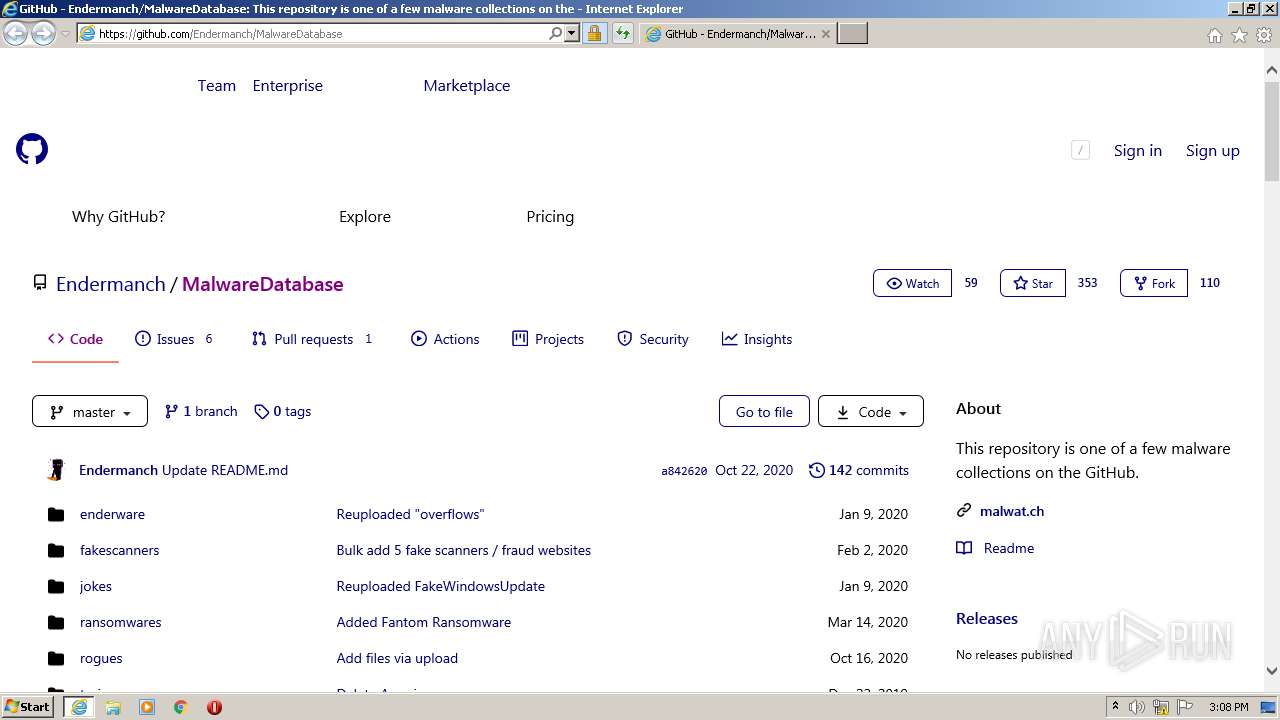Viewport: 1280px width, 720px height.
Task: Click the GitHub Octocat logo
Action: pyautogui.click(x=32, y=150)
